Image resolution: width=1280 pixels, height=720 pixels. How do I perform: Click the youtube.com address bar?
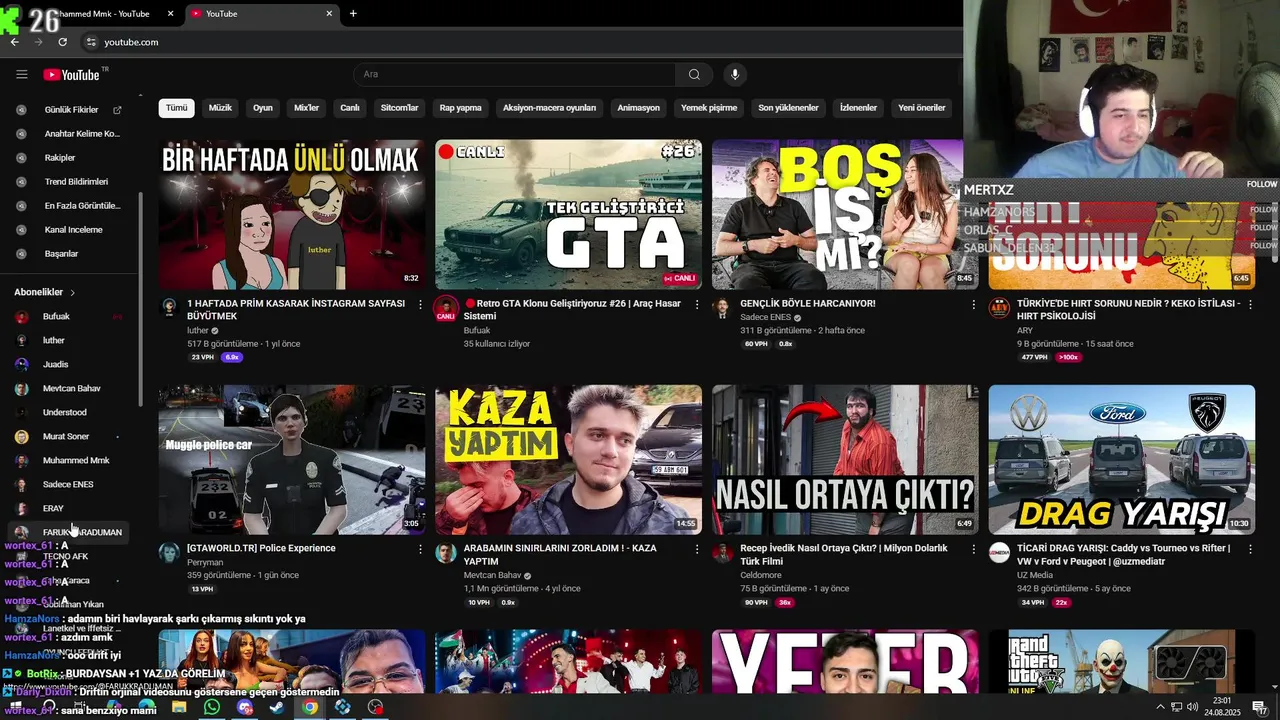pyautogui.click(x=520, y=42)
